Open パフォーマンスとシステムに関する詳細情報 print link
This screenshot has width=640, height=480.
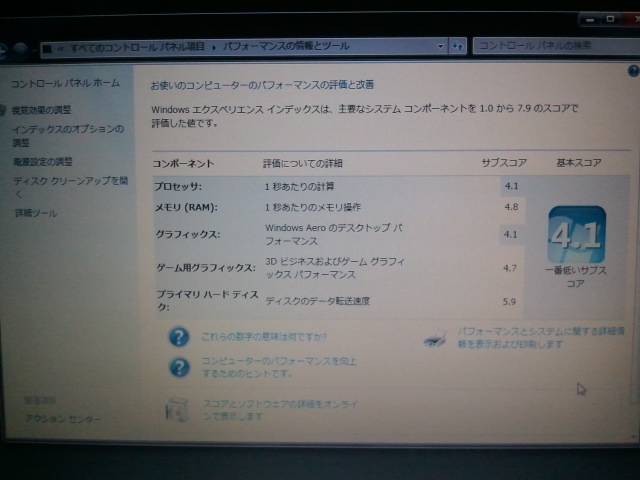(540, 338)
